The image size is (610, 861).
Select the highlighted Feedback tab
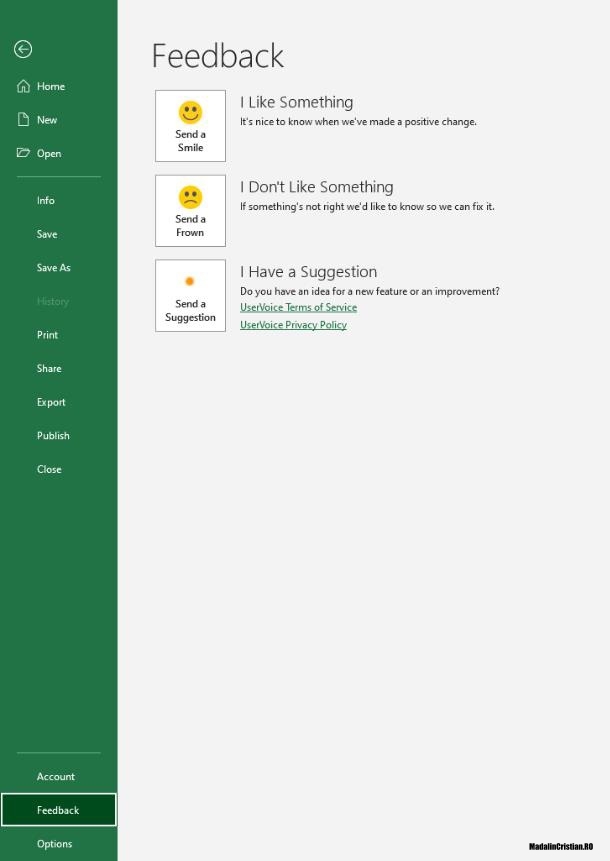(58, 810)
